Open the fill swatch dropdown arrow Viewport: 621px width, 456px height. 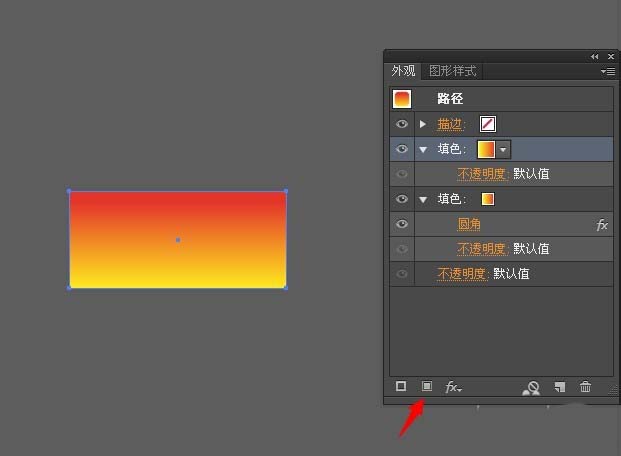tap(503, 149)
